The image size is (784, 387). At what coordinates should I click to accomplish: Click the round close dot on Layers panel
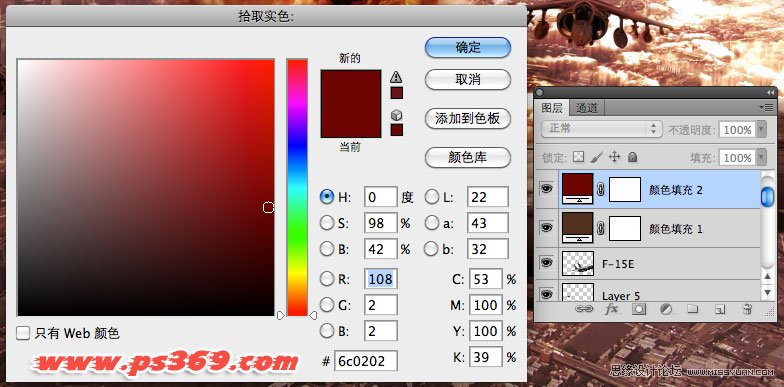540,93
